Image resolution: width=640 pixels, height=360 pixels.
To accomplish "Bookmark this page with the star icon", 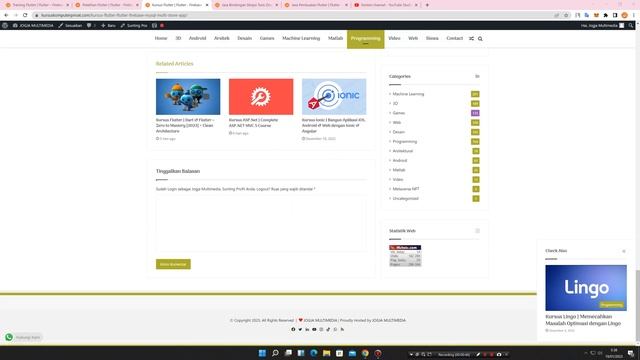I will (x=566, y=15).
